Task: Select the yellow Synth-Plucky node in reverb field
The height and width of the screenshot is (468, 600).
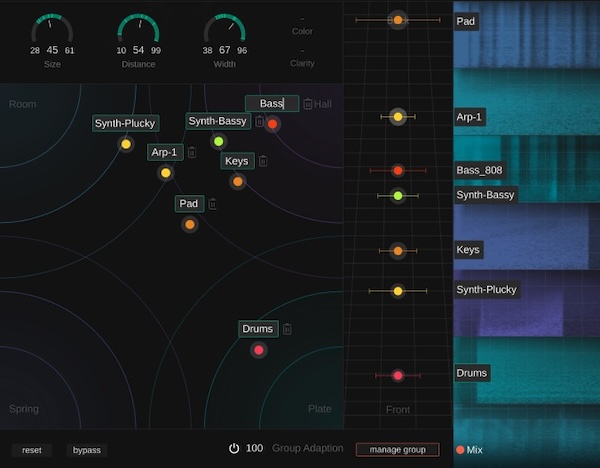Action: [126, 144]
